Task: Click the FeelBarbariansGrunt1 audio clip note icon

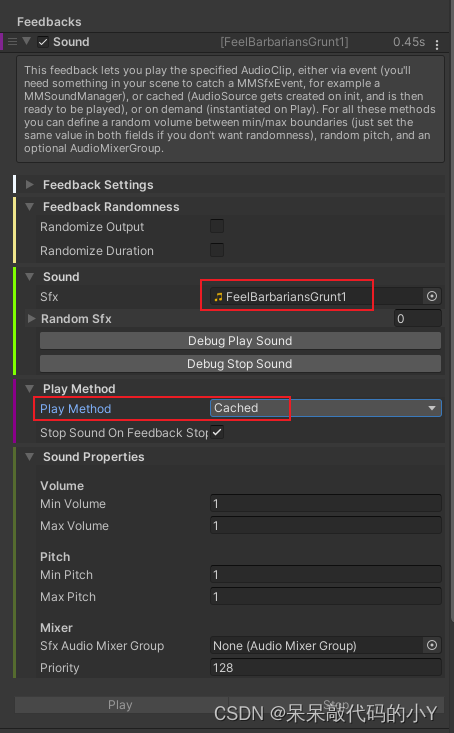Action: 218,297
